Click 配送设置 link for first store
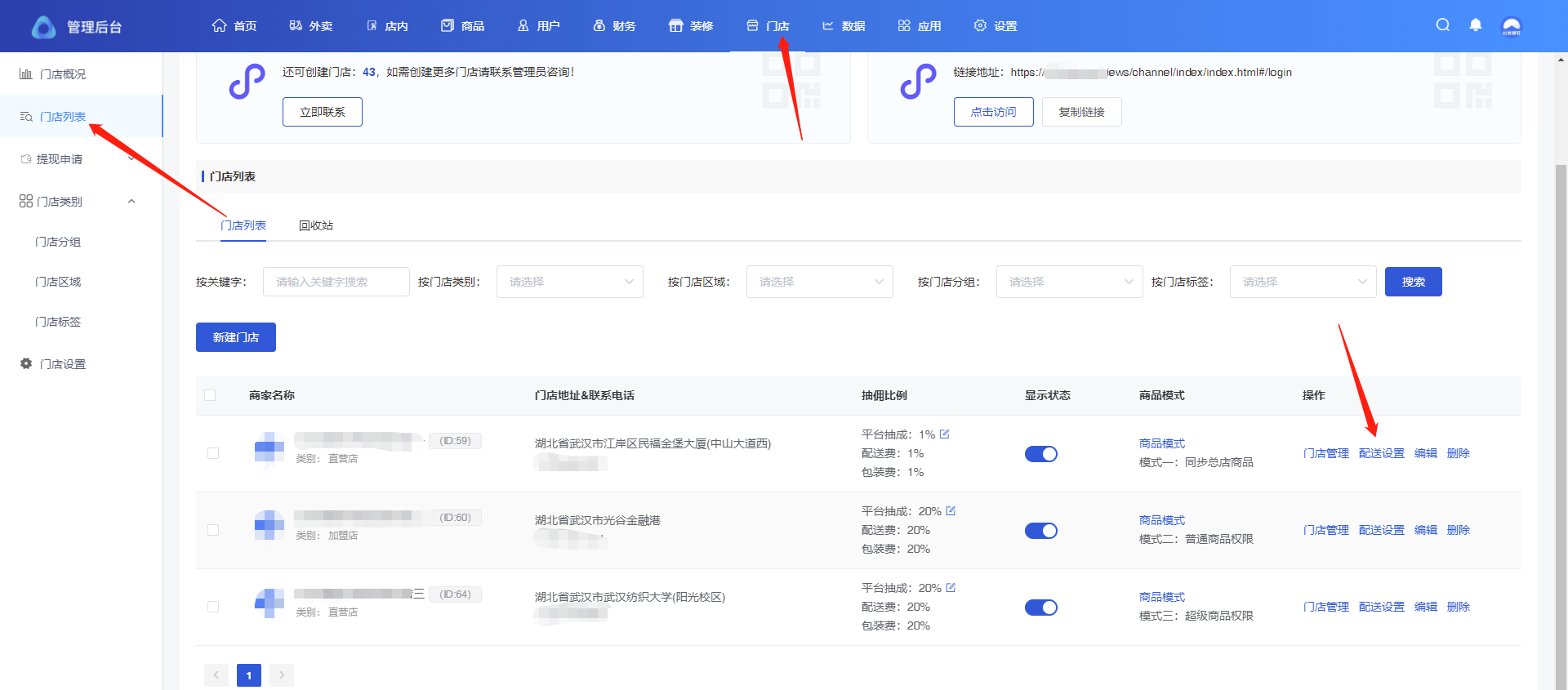The width and height of the screenshot is (1568, 690). coord(1381,453)
